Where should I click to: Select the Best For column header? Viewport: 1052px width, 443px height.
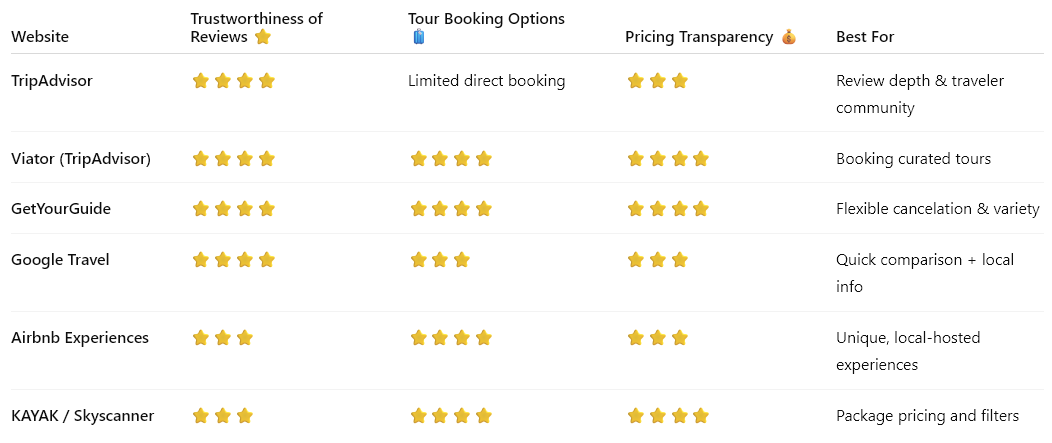pyautogui.click(x=865, y=37)
